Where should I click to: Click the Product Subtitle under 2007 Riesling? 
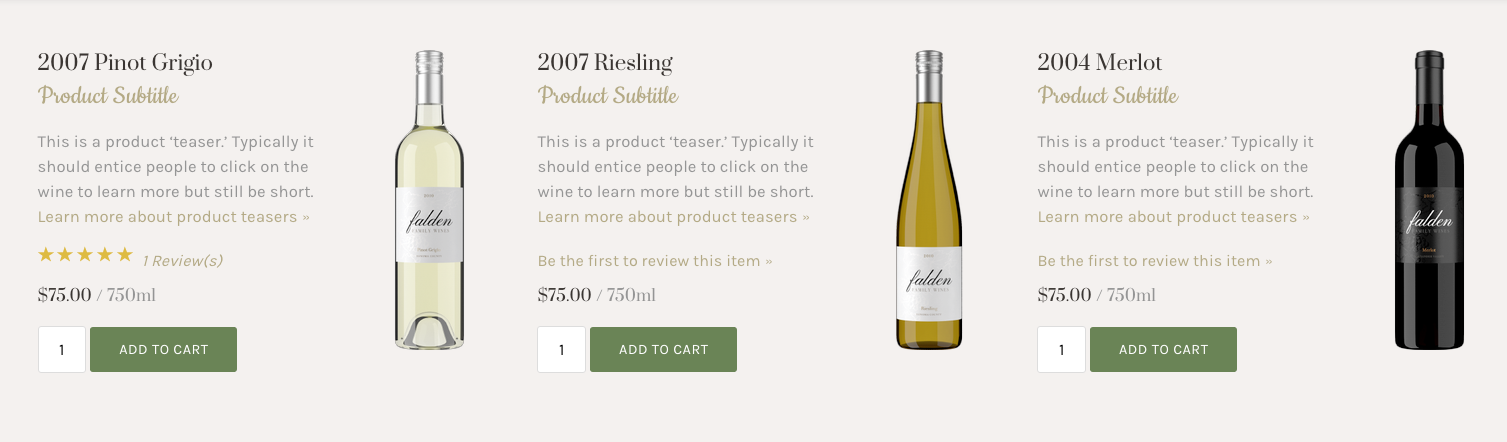(x=608, y=96)
